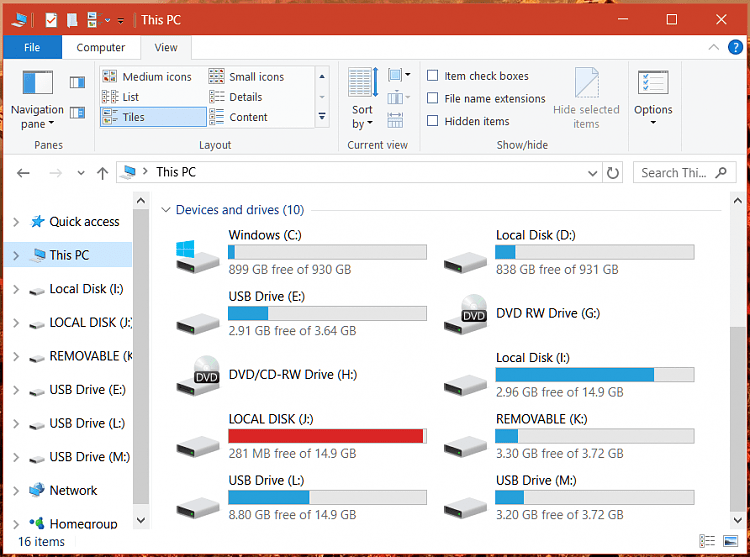750x557 pixels.
Task: Switch to details view in status bar
Action: tap(707, 541)
